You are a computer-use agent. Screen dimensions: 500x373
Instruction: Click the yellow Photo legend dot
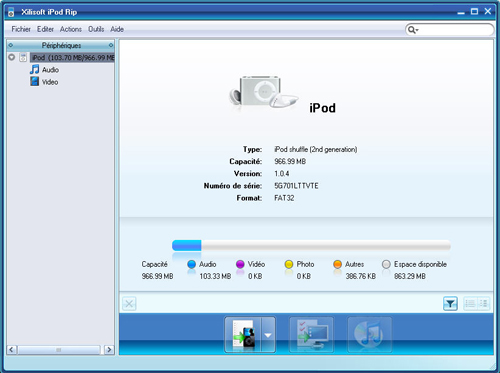pos(289,264)
